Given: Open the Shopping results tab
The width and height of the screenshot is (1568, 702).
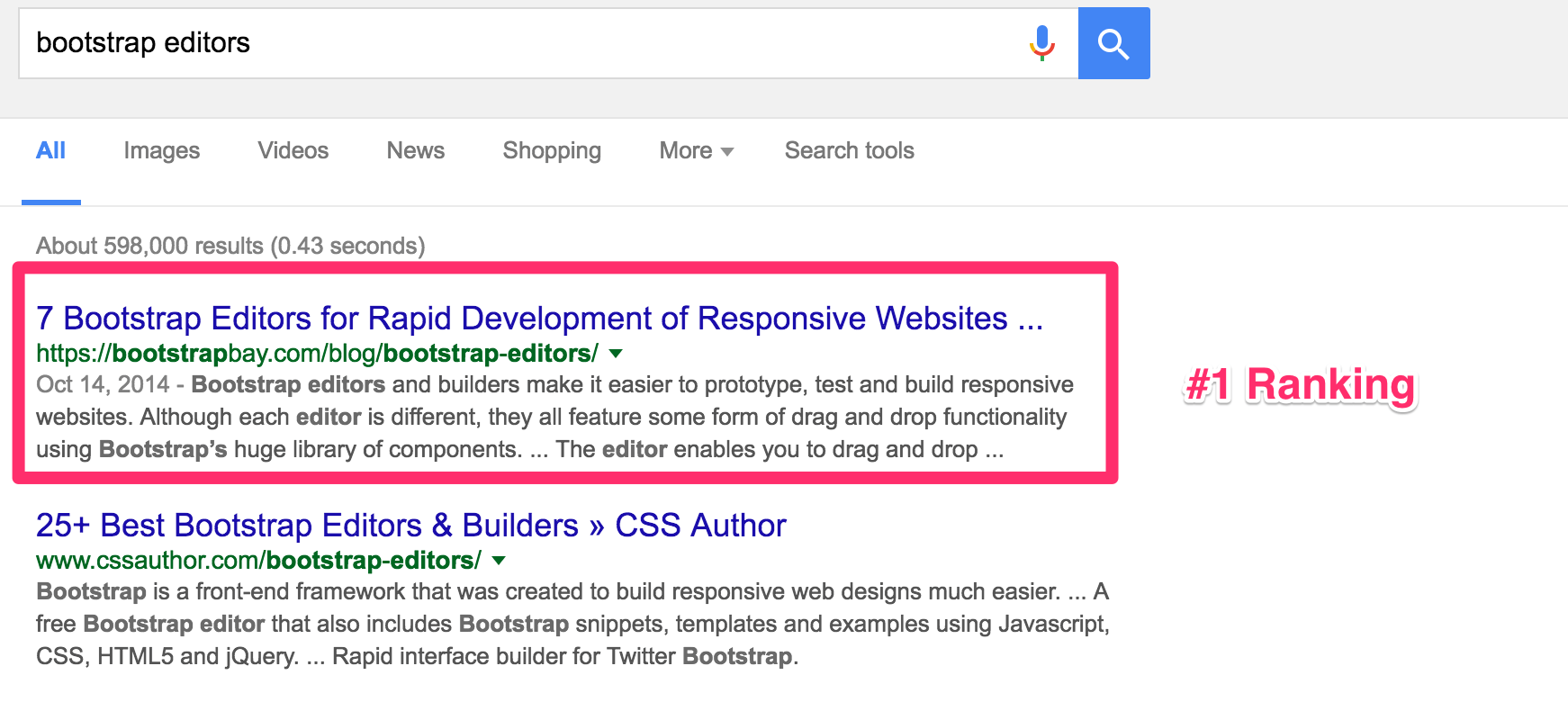Looking at the screenshot, I should click(552, 150).
